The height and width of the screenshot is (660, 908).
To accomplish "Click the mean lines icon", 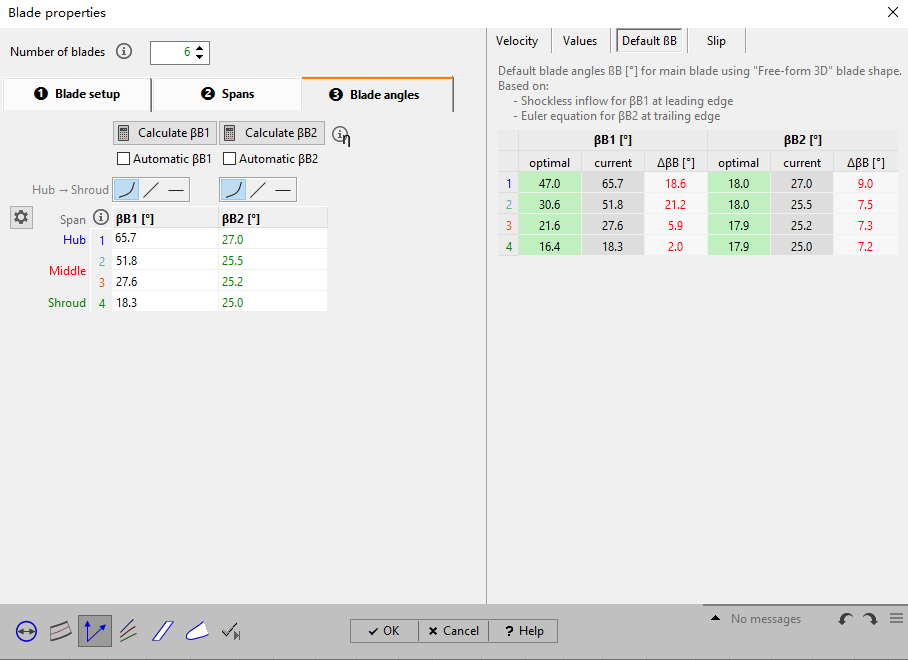I will coord(129,631).
